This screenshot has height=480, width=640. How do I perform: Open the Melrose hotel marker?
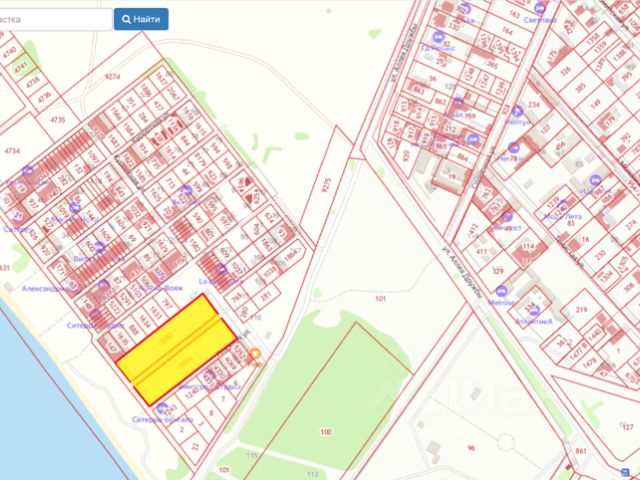[501, 291]
